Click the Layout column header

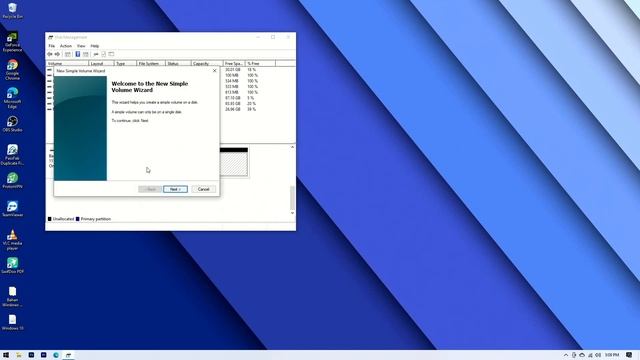click(101, 64)
